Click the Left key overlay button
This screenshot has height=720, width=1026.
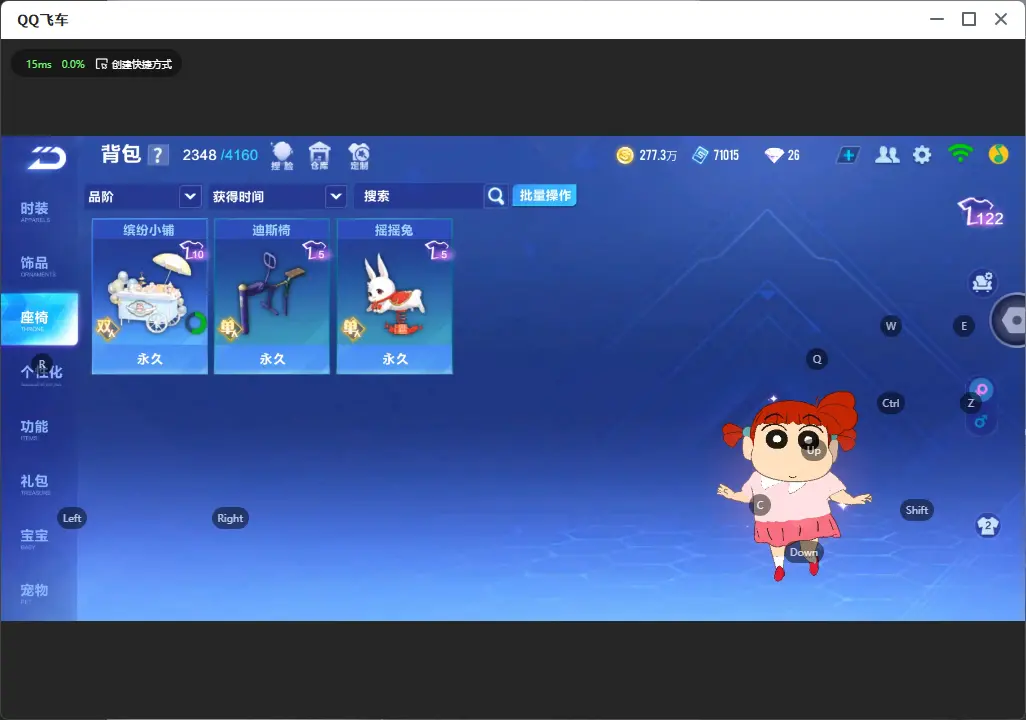pos(72,518)
